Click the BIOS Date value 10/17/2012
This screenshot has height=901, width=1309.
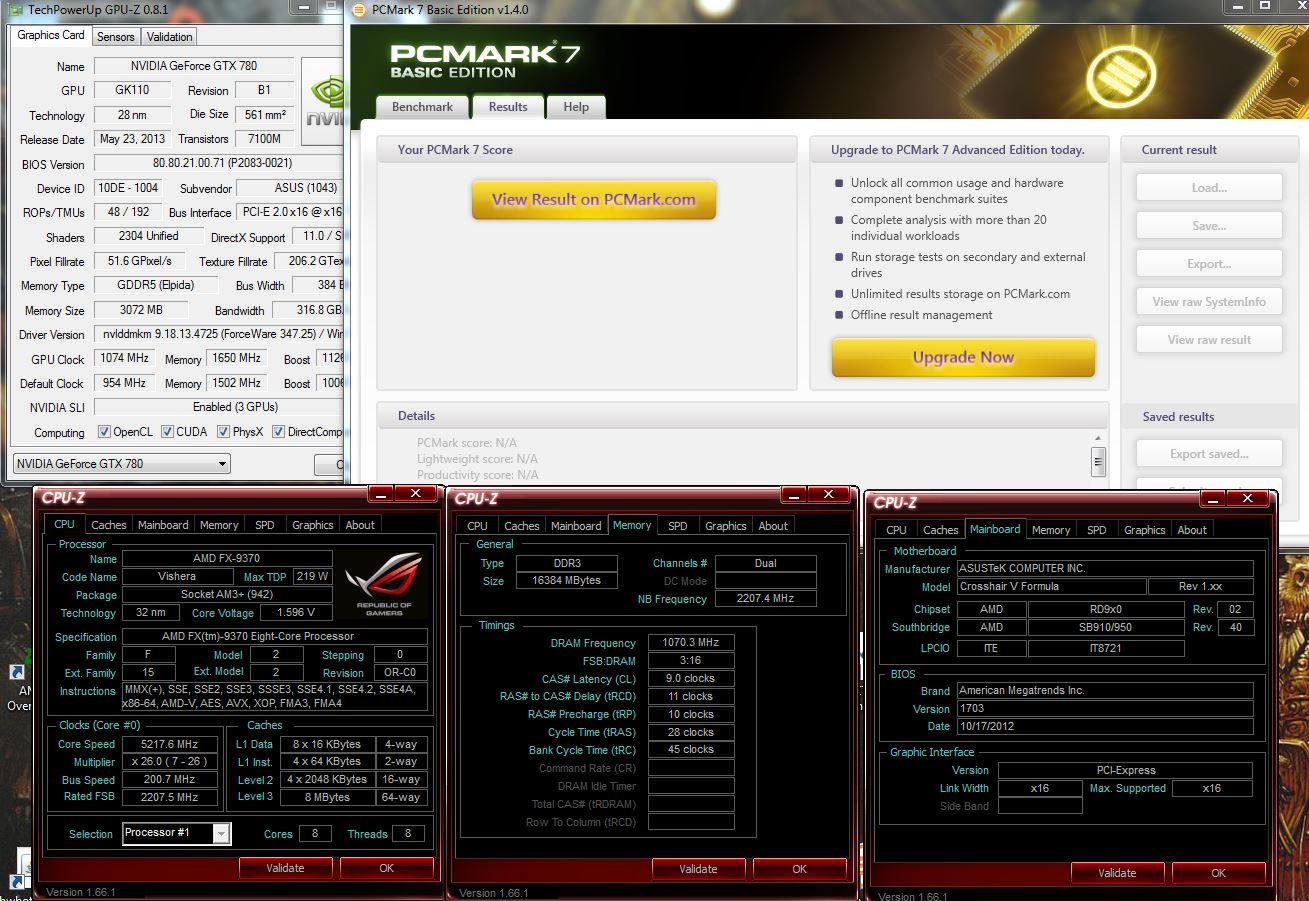tap(1104, 726)
